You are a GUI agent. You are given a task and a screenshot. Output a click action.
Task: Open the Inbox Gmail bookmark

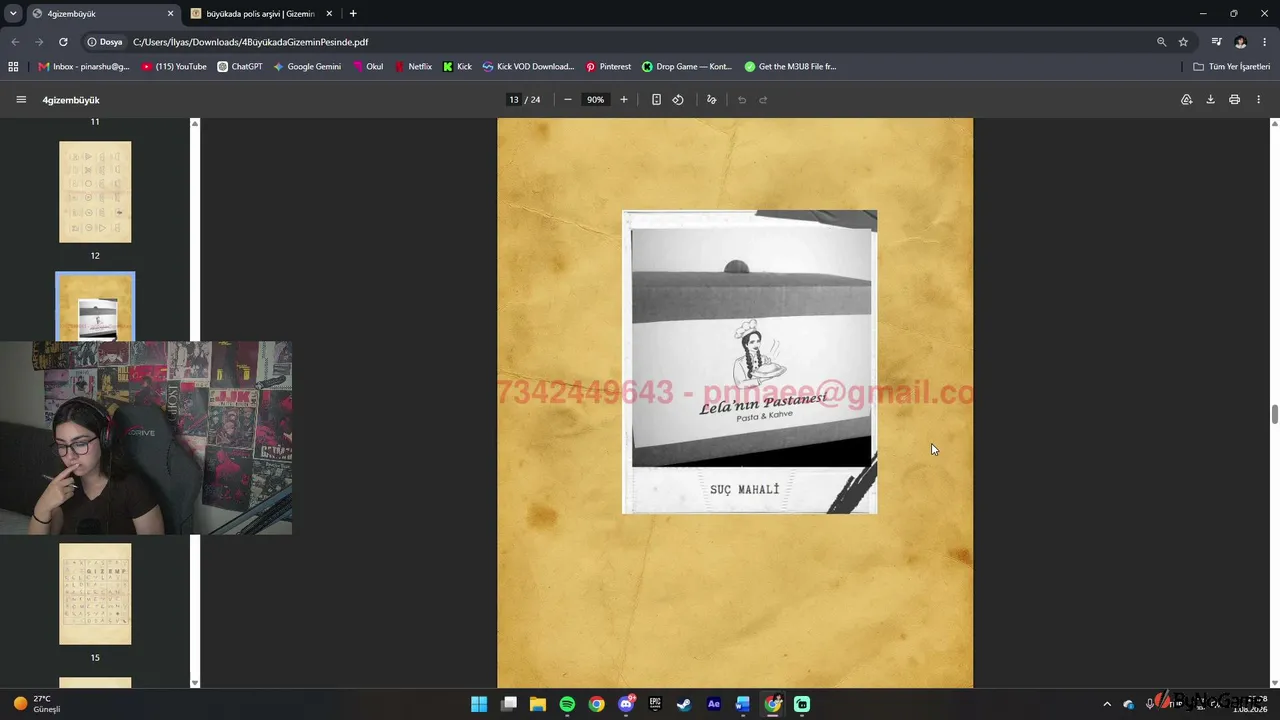[x=84, y=67]
